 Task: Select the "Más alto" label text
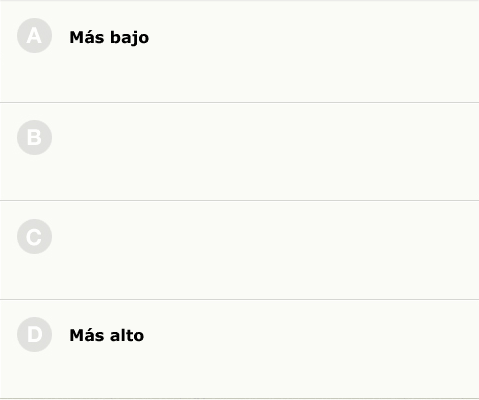tap(107, 335)
